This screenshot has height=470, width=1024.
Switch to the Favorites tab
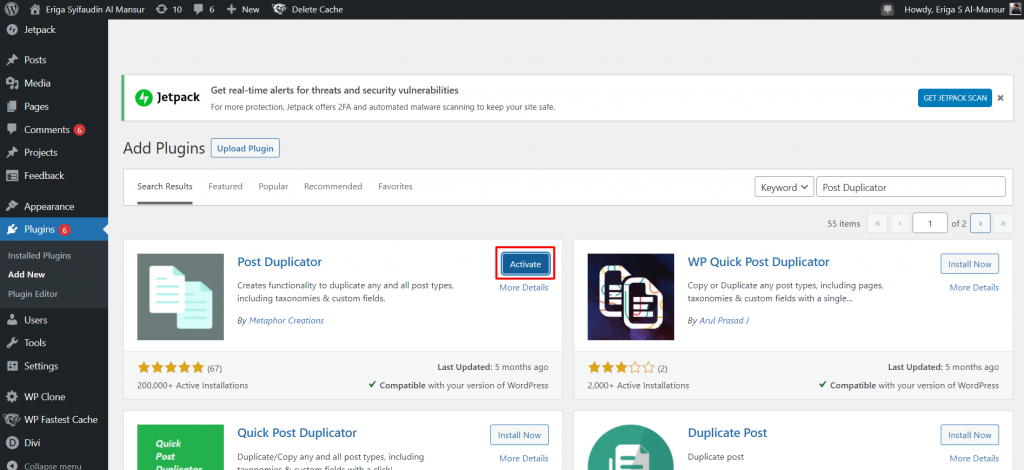coord(395,187)
